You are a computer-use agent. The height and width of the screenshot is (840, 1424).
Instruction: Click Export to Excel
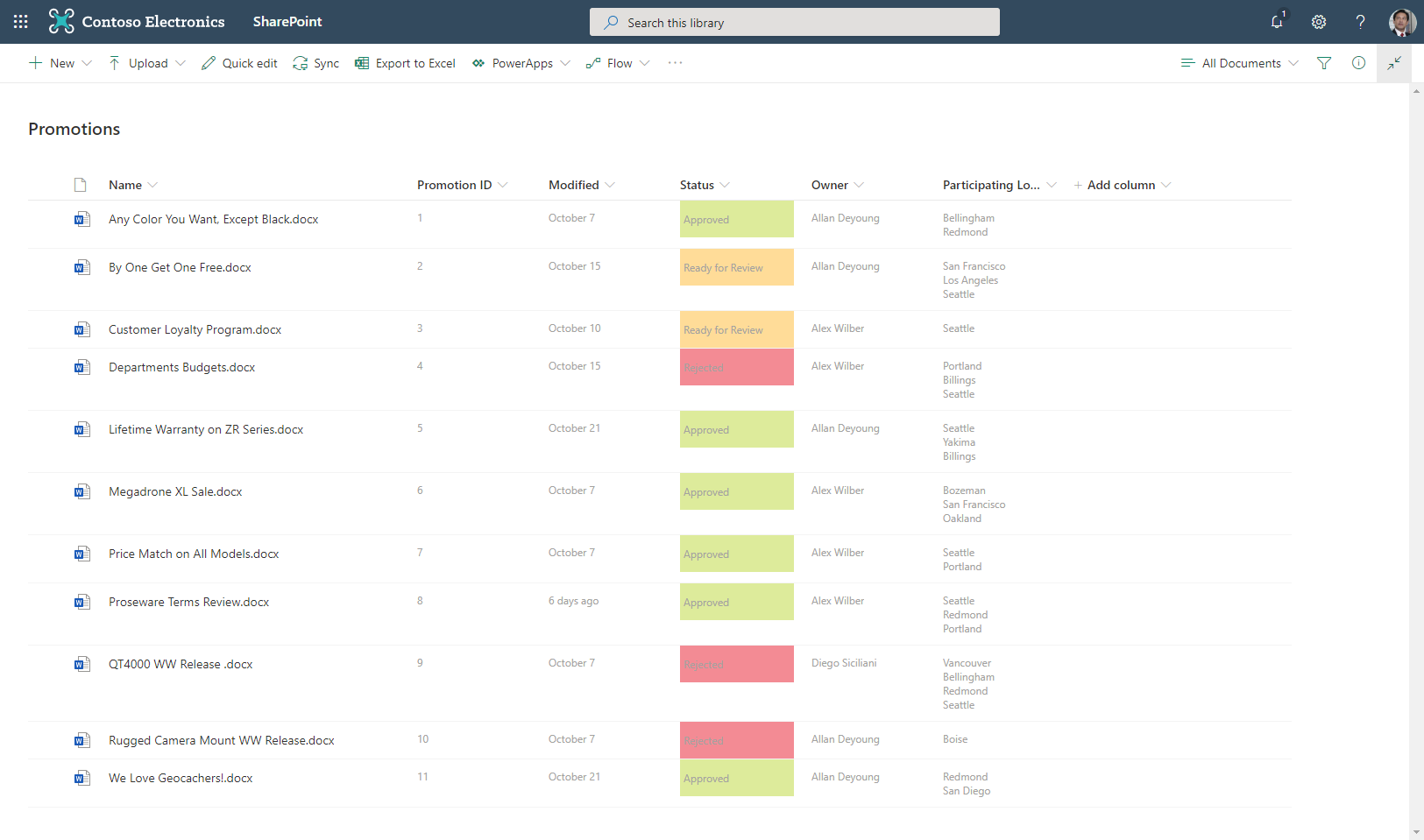pos(406,63)
